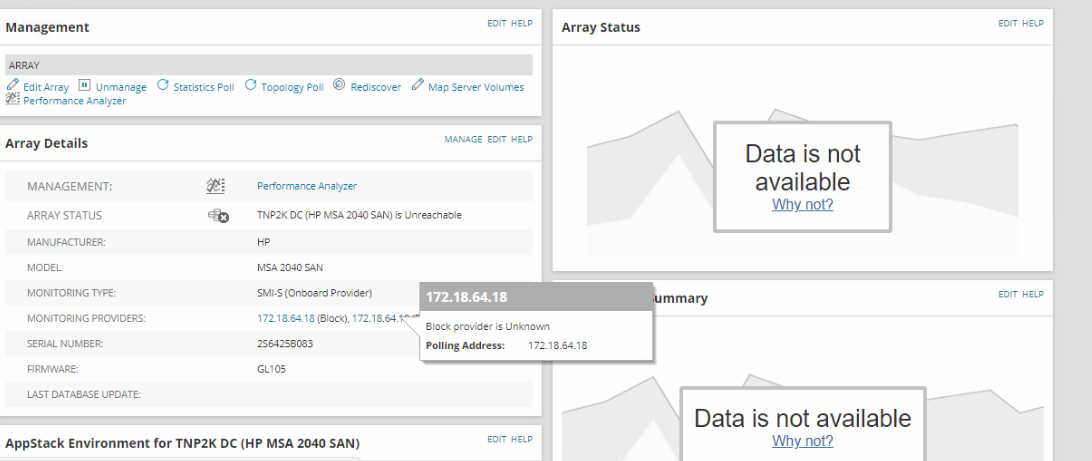1092x461 pixels.
Task: Click the Rediscover circular icon
Action: pos(339,85)
